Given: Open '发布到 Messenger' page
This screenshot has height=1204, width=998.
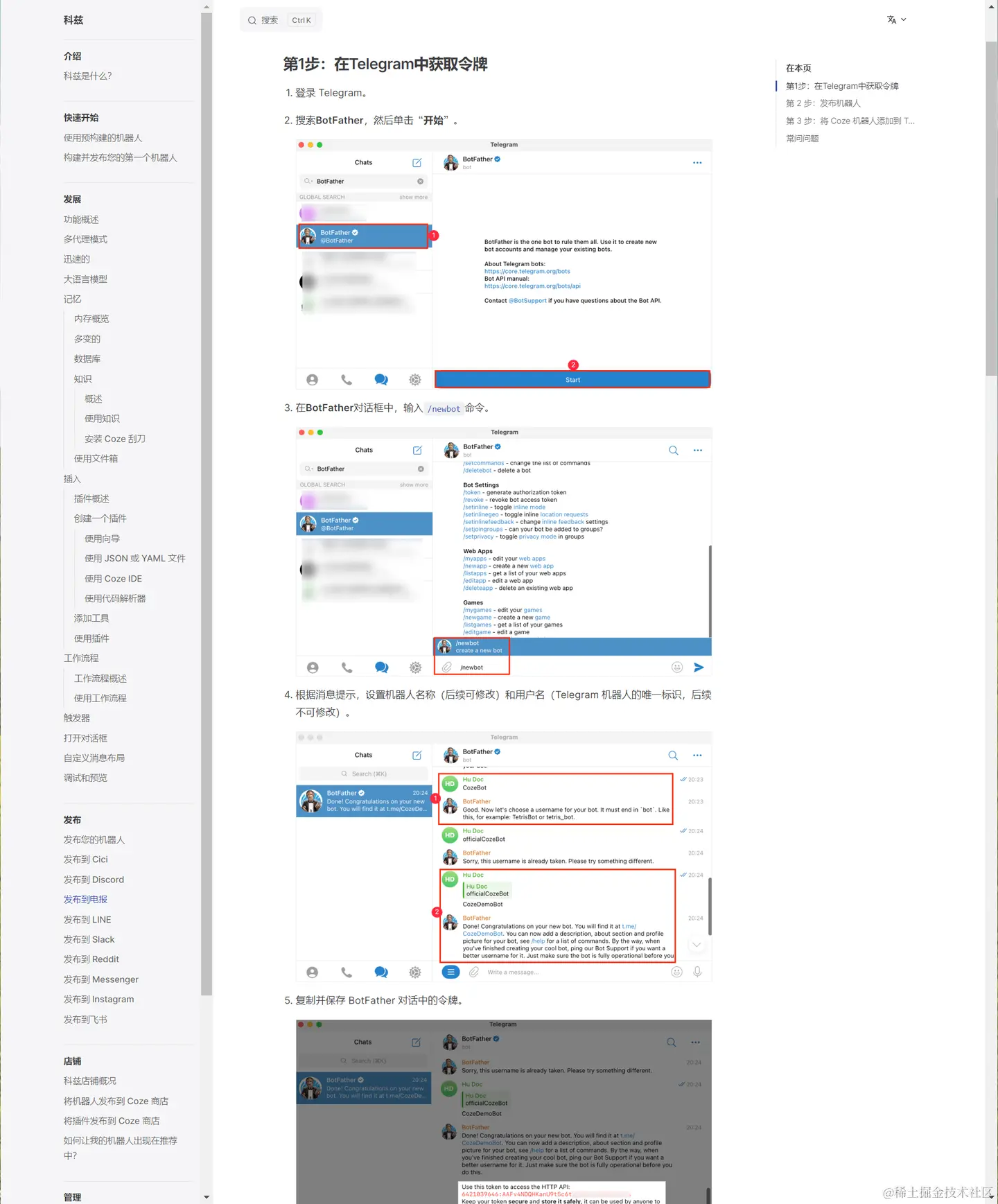Looking at the screenshot, I should [101, 979].
